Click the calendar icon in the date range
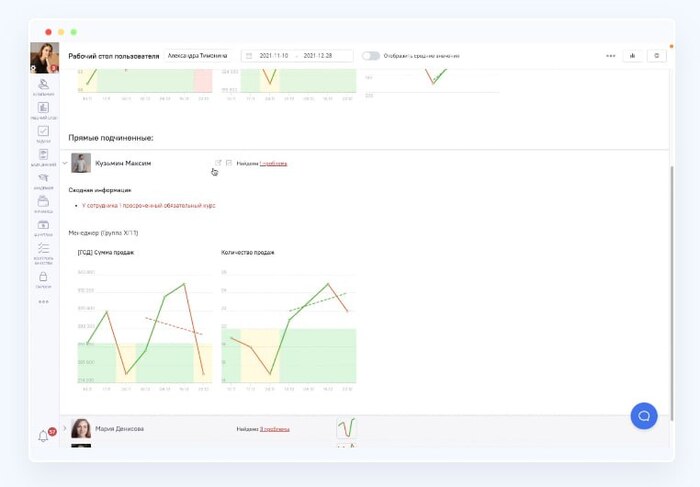Screen dimensions: 700x487 tap(249, 56)
